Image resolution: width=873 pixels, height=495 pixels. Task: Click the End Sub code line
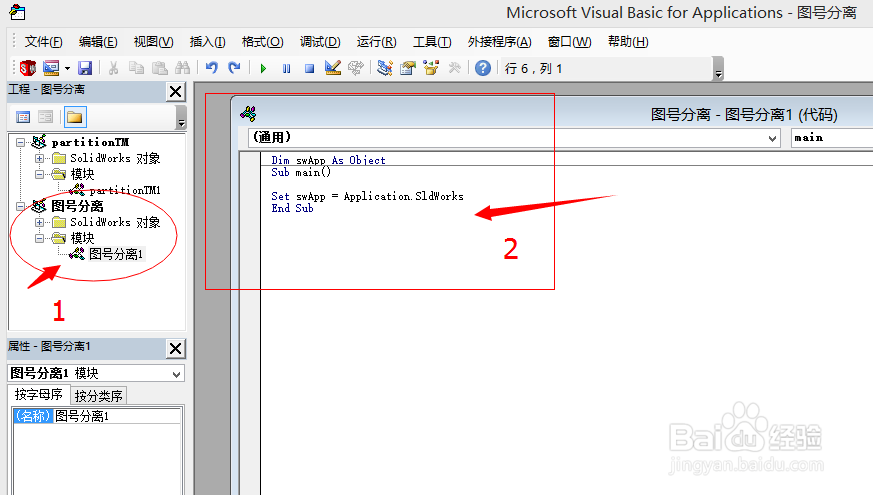(x=292, y=208)
